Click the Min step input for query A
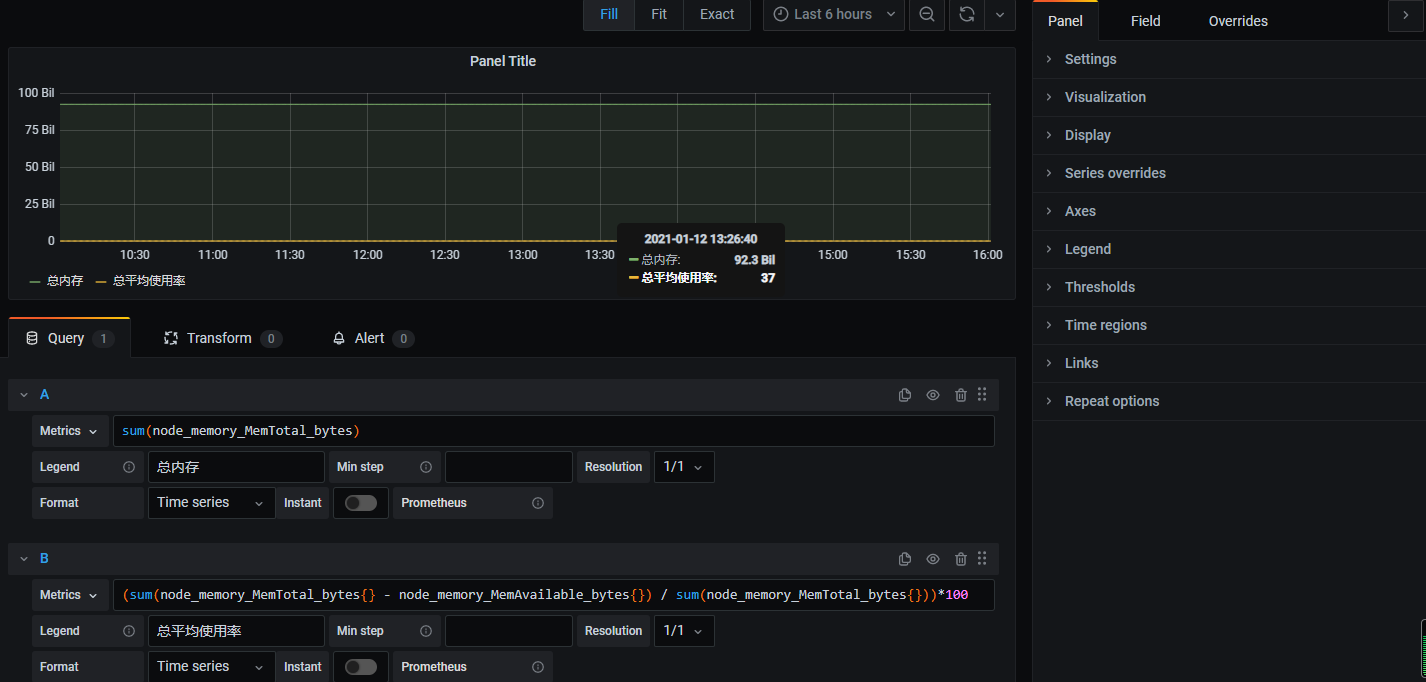The width and height of the screenshot is (1426, 682). click(508, 467)
